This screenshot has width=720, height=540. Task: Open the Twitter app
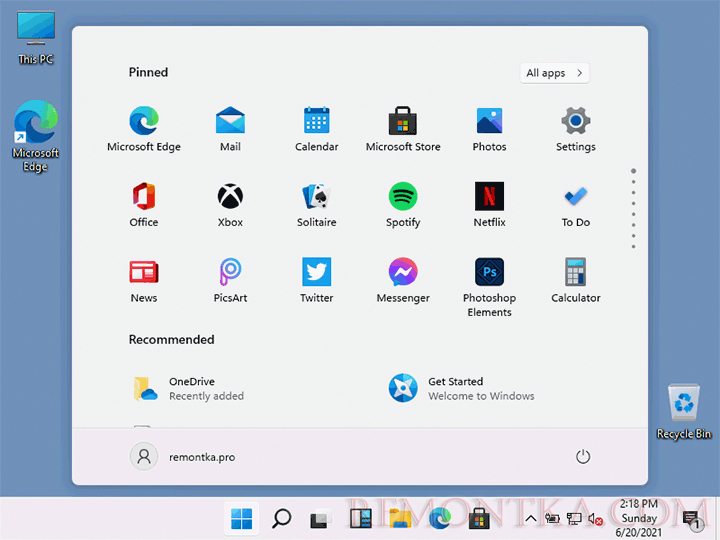click(316, 281)
